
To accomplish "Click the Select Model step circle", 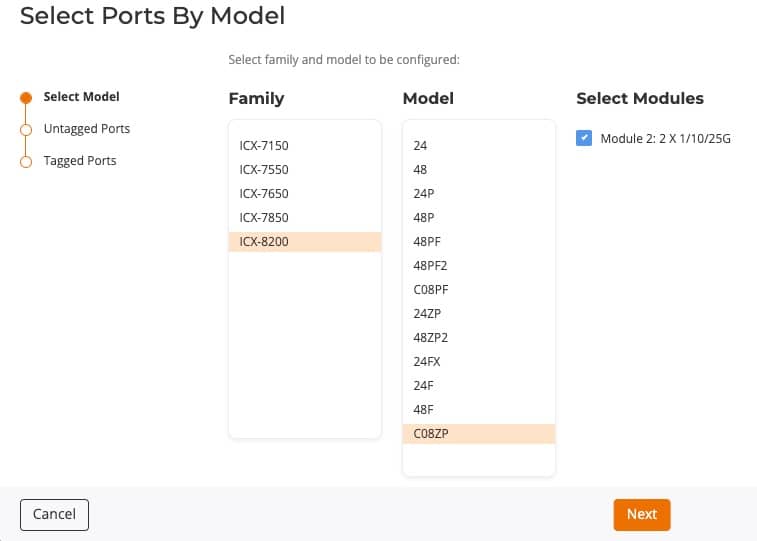I will (26, 98).
